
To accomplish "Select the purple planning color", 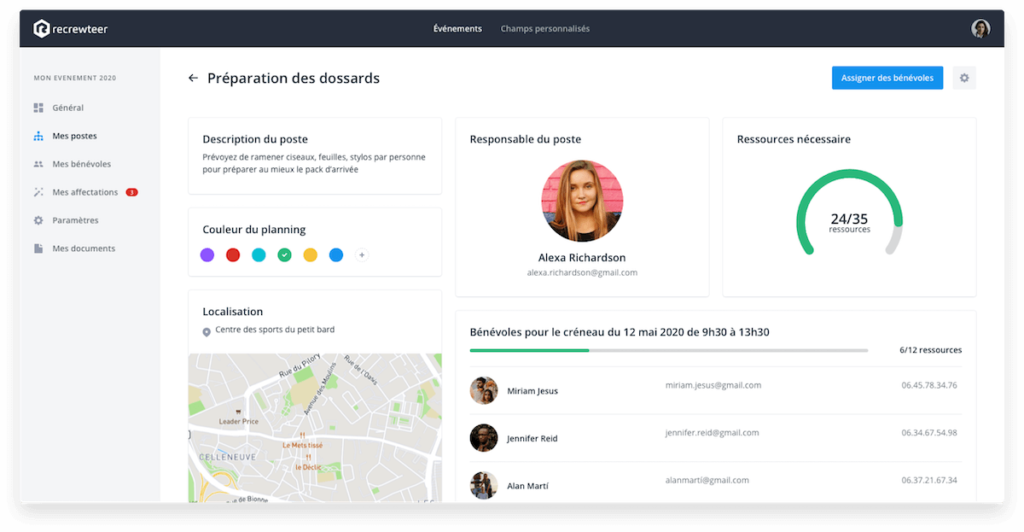I will coord(207,255).
